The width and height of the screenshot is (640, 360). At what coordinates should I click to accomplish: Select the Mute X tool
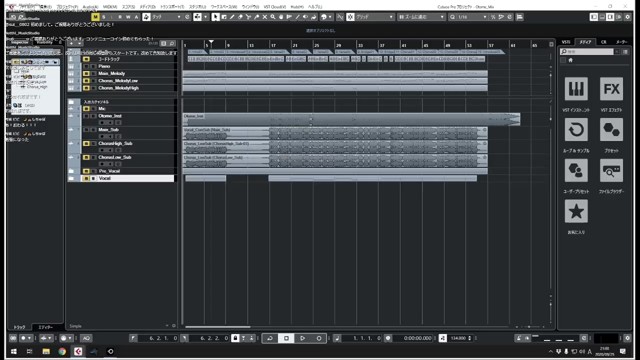(x=264, y=17)
